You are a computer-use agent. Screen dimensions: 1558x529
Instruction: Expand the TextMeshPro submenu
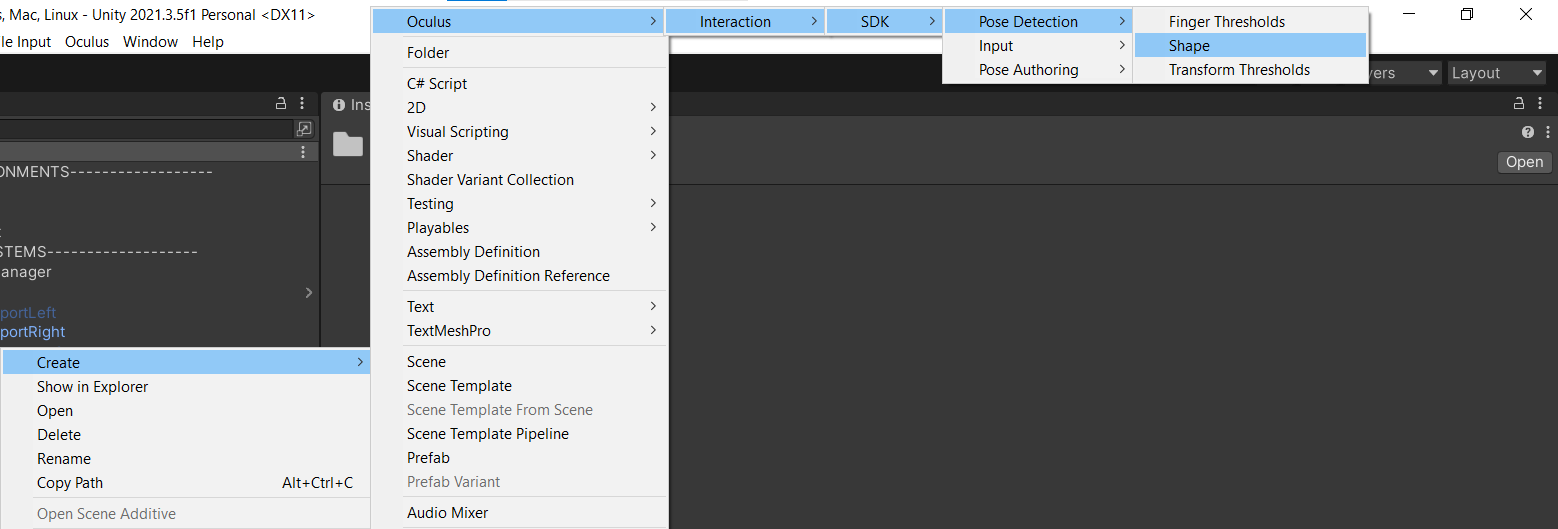518,331
